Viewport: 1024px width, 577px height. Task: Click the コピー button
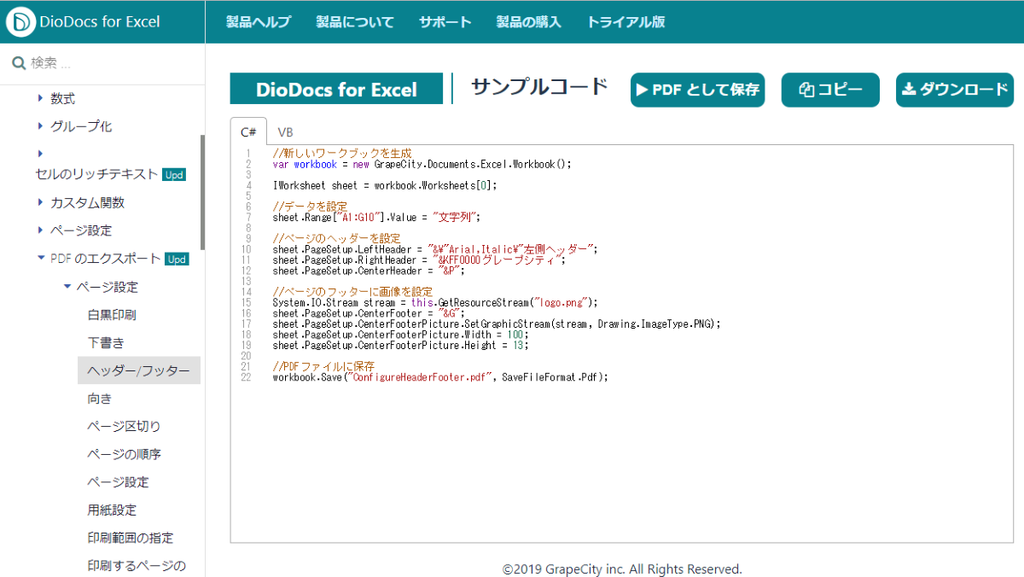830,89
